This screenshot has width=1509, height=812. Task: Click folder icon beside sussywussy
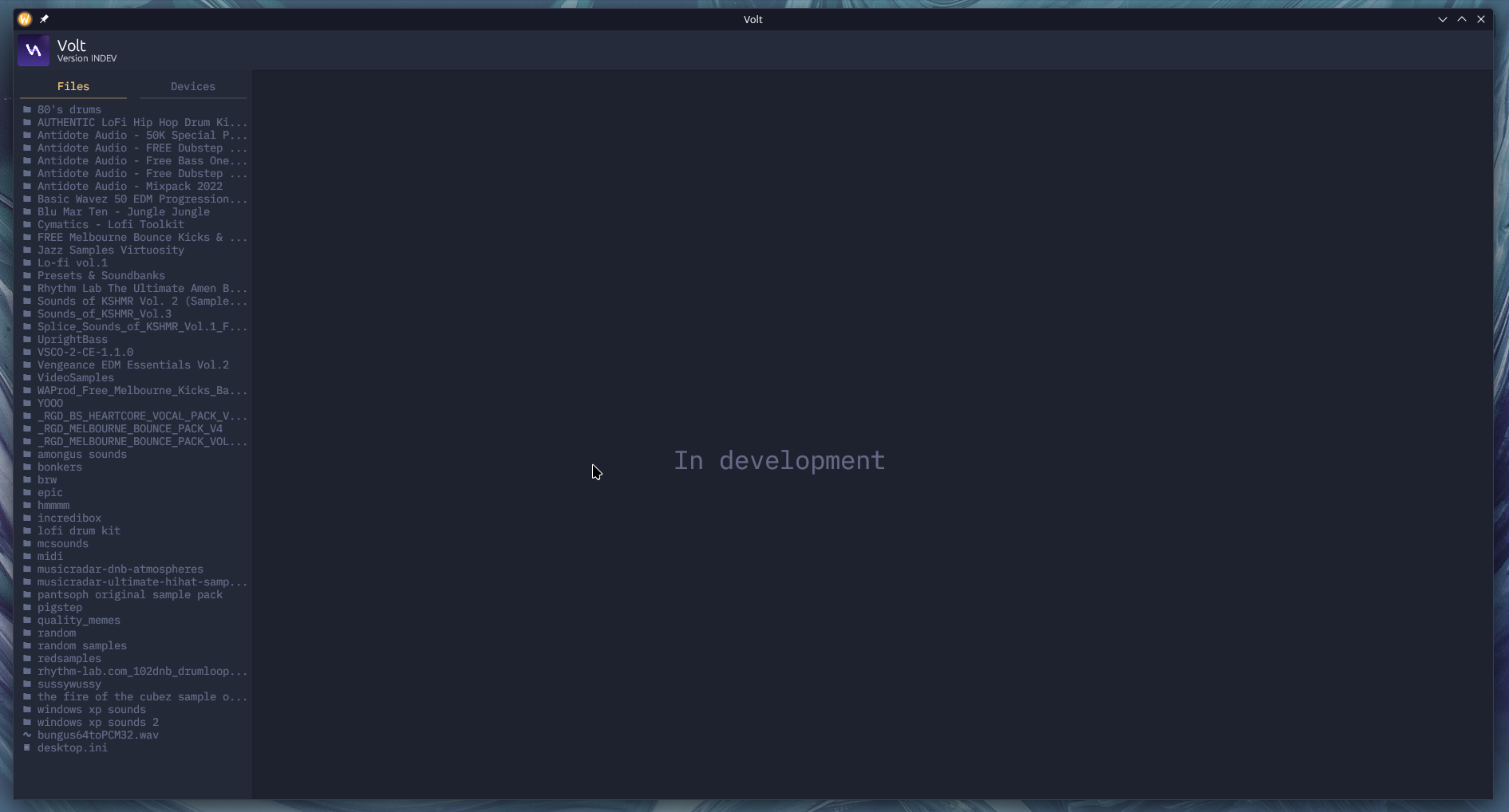(27, 684)
